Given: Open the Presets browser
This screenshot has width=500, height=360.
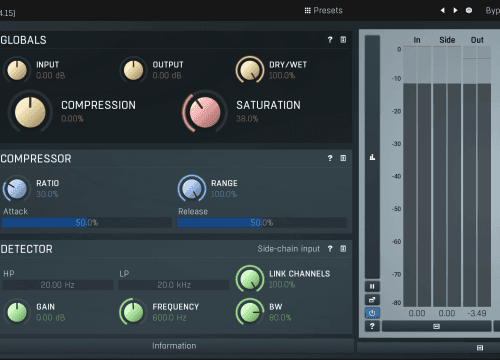Looking at the screenshot, I should point(323,11).
